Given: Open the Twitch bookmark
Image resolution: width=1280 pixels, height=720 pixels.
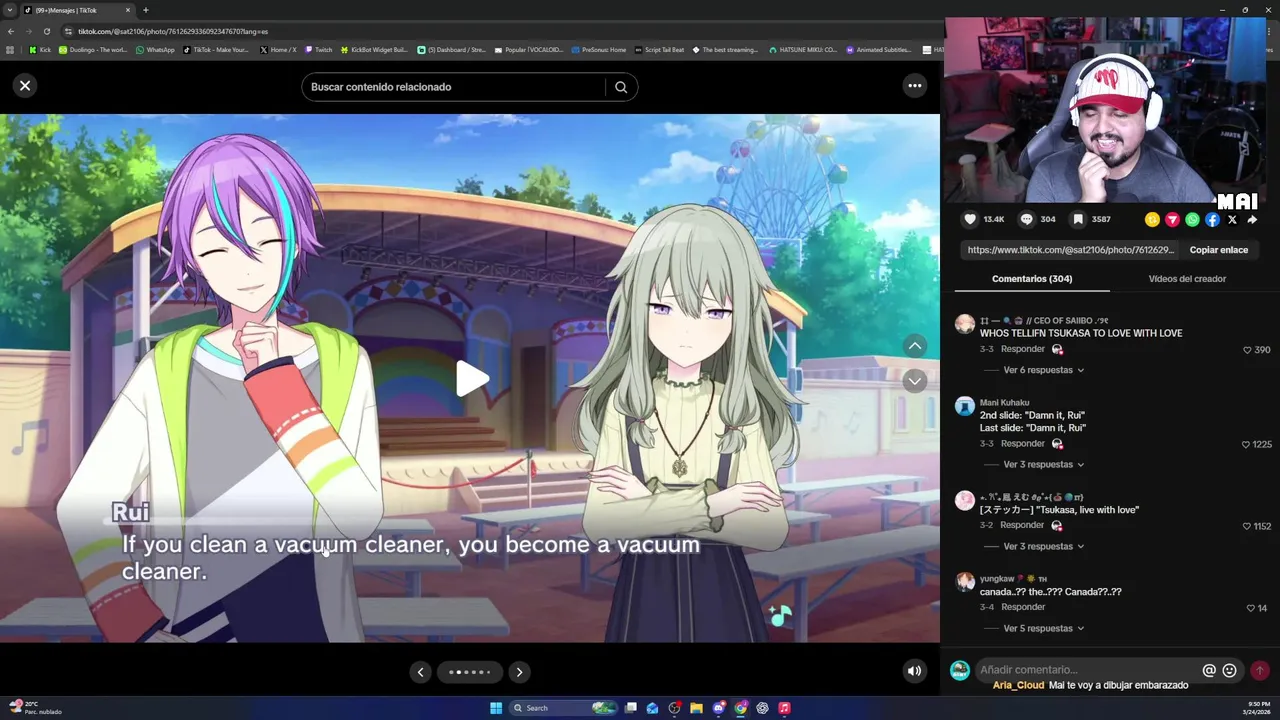Looking at the screenshot, I should [x=318, y=49].
